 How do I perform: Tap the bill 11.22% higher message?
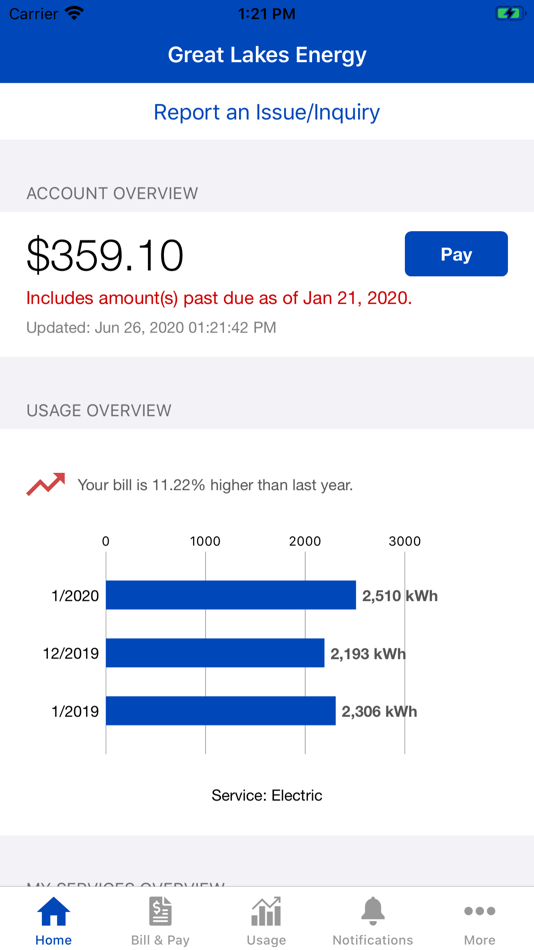215,485
